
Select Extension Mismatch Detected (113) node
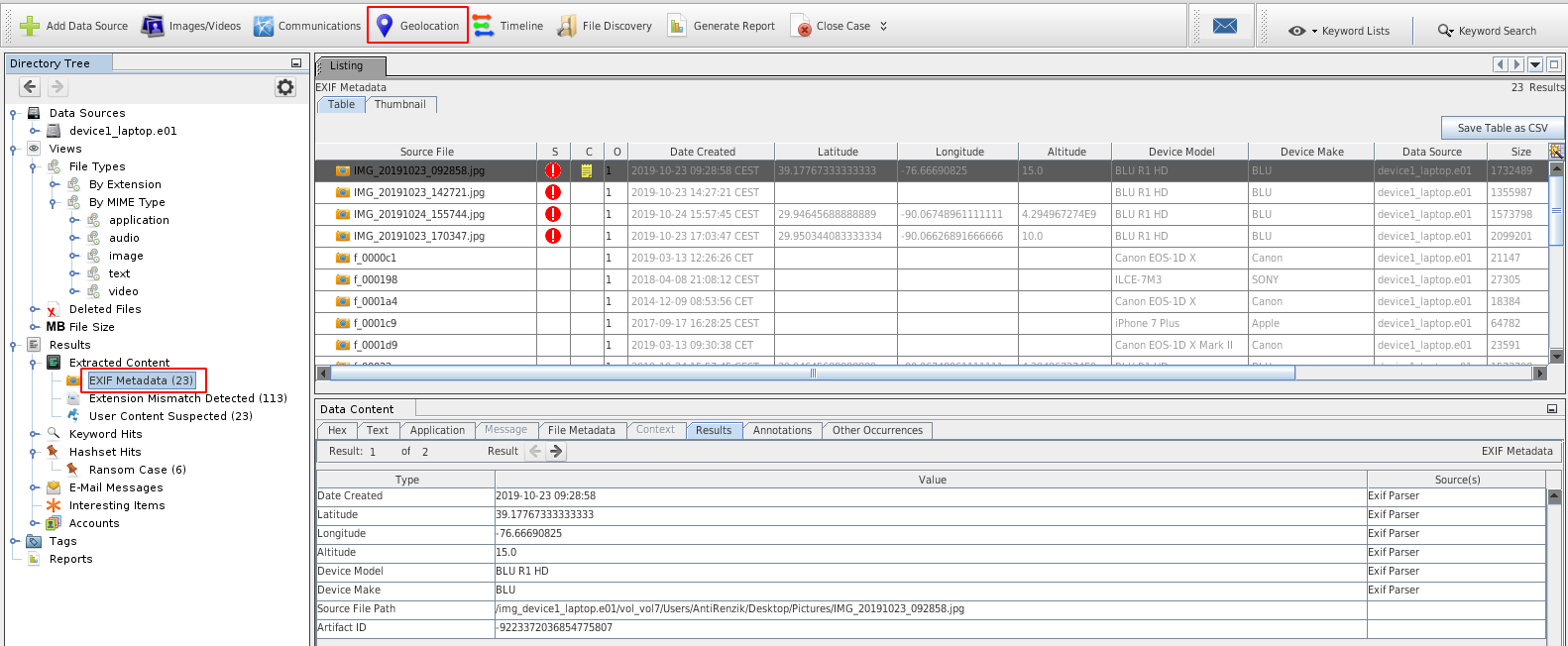point(187,398)
